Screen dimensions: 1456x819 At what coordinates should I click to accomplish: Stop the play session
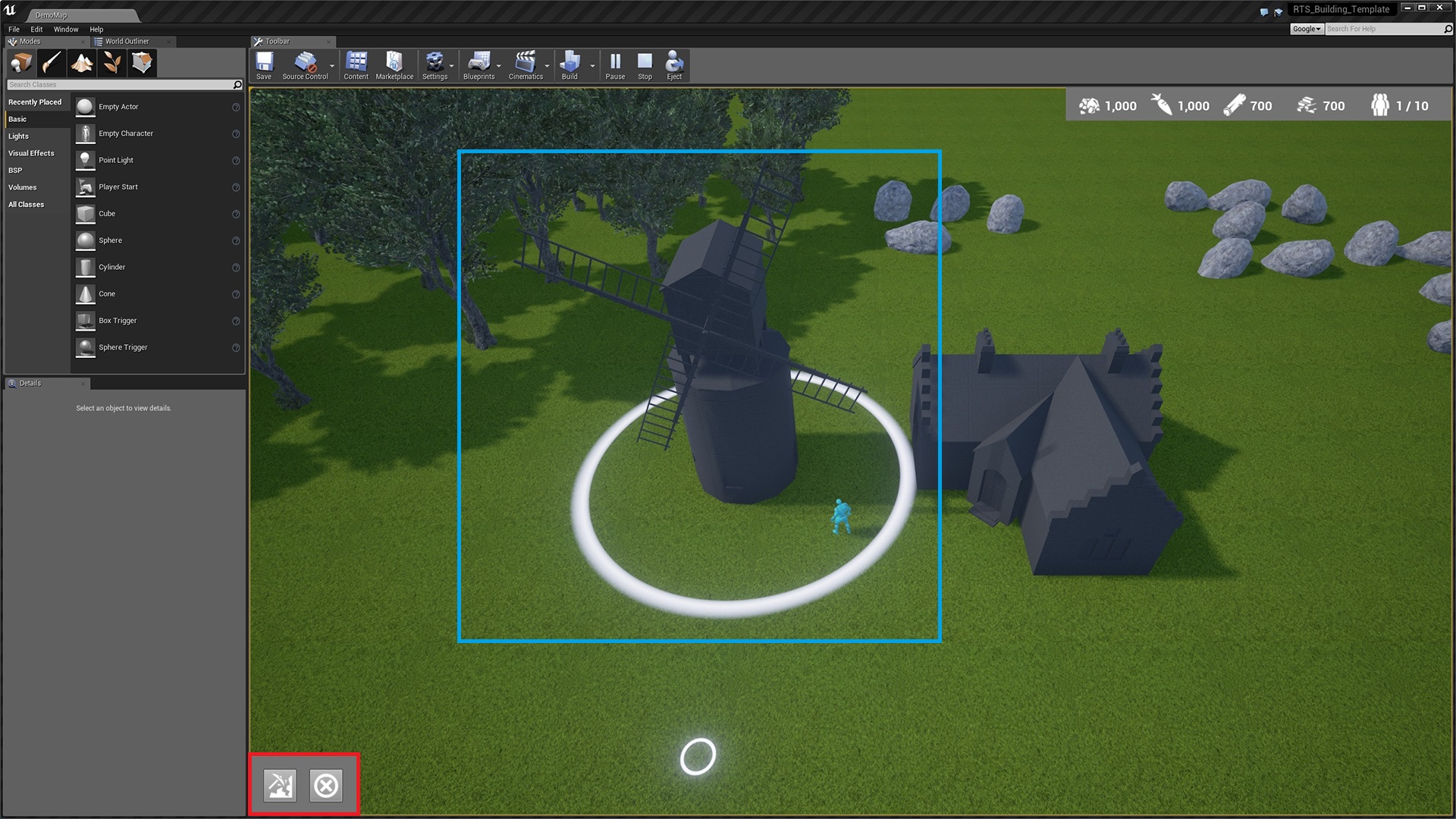tap(645, 65)
